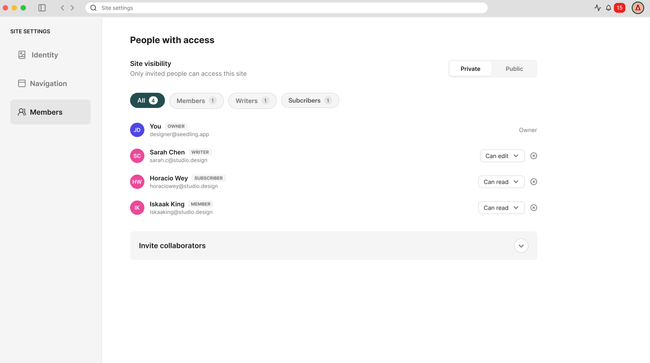650x363 pixels.
Task: Click Iskaak King's IK avatar
Action: click(x=137, y=208)
